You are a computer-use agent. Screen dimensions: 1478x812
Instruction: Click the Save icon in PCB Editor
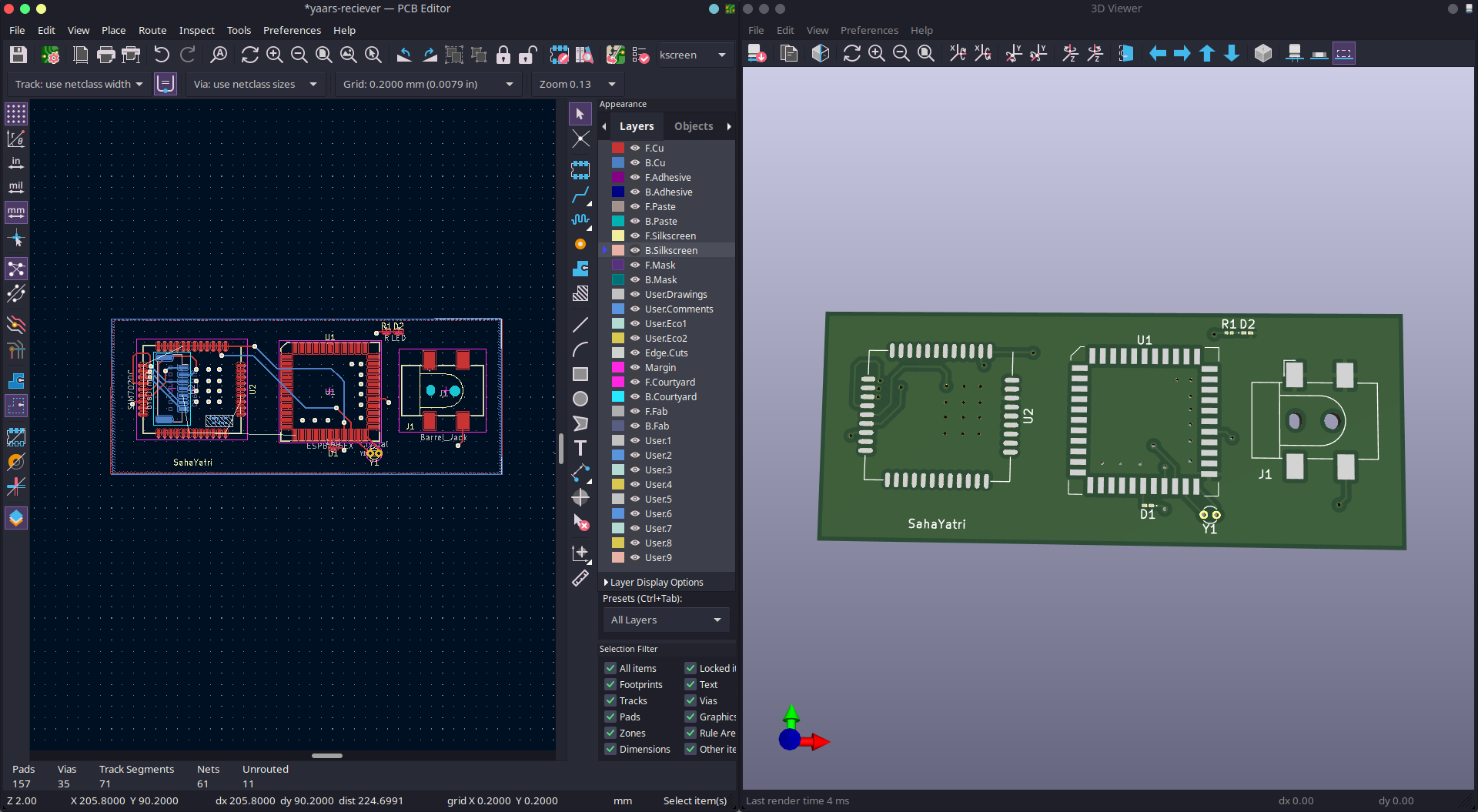18,55
